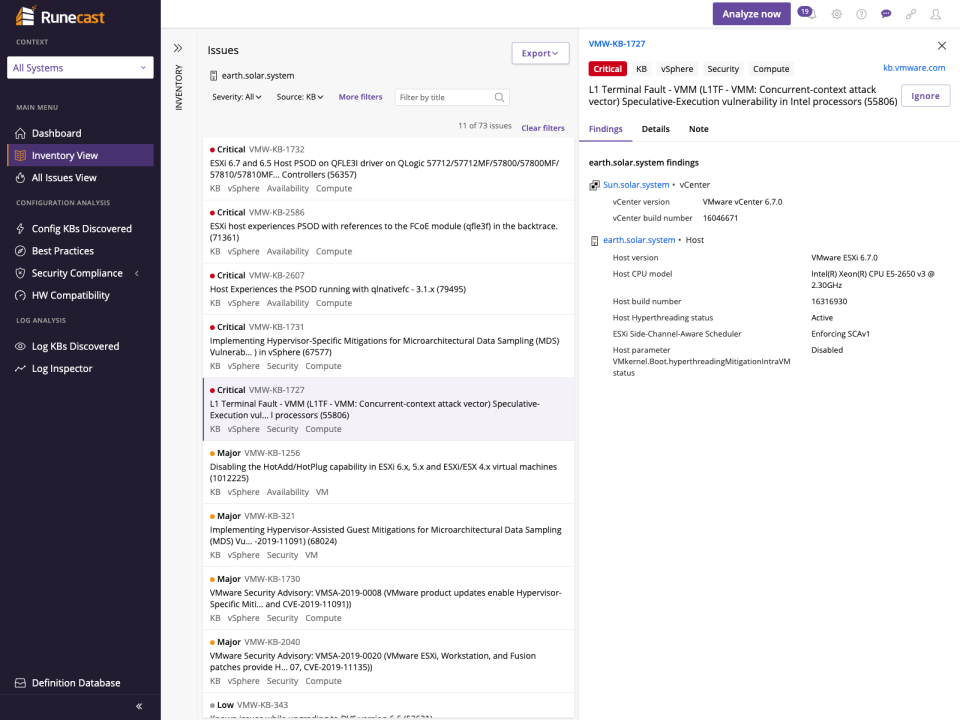Collapse the left sidebar menu
Screen dimensions: 960x720
point(139,706)
